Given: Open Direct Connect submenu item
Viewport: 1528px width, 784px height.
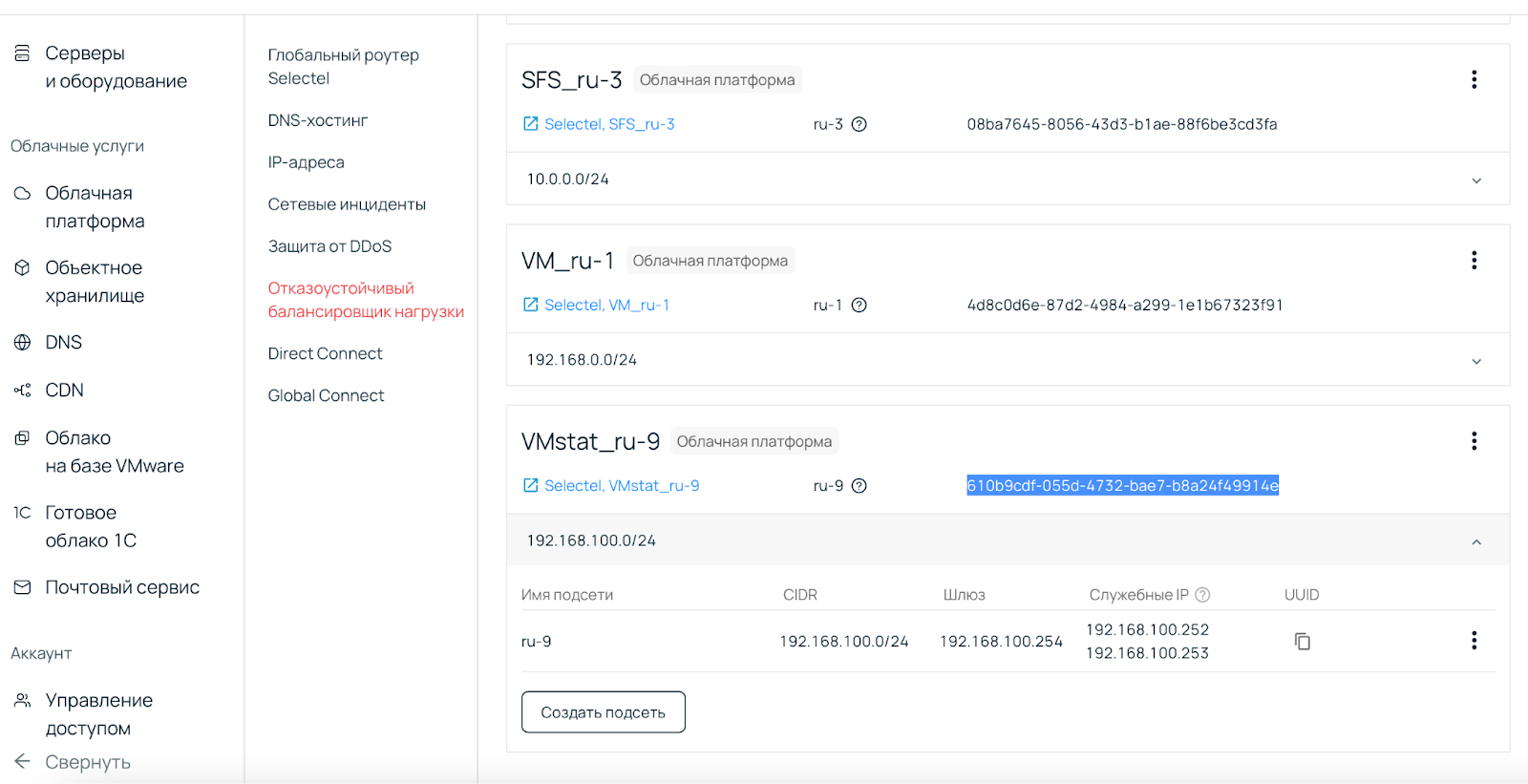Looking at the screenshot, I should pyautogui.click(x=325, y=353).
